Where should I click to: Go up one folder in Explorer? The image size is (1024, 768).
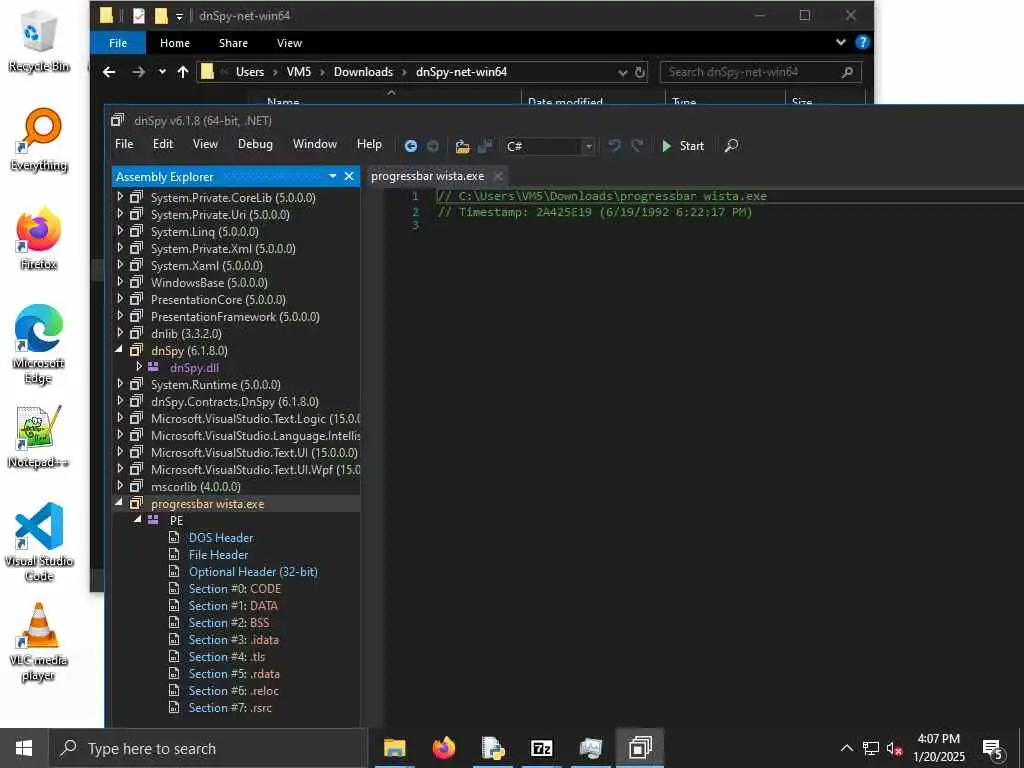[x=183, y=72]
